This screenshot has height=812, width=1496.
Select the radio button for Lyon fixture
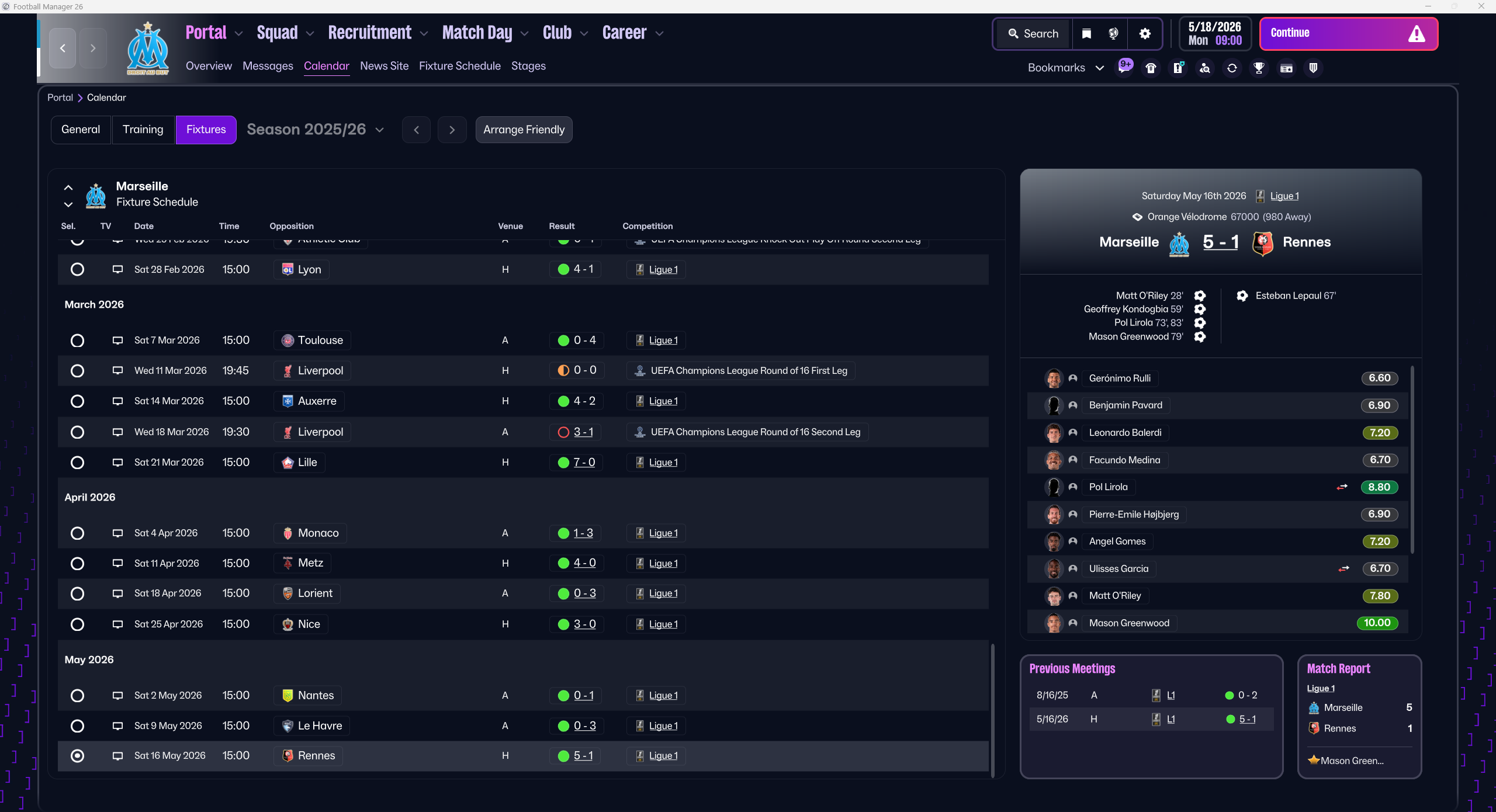[77, 269]
